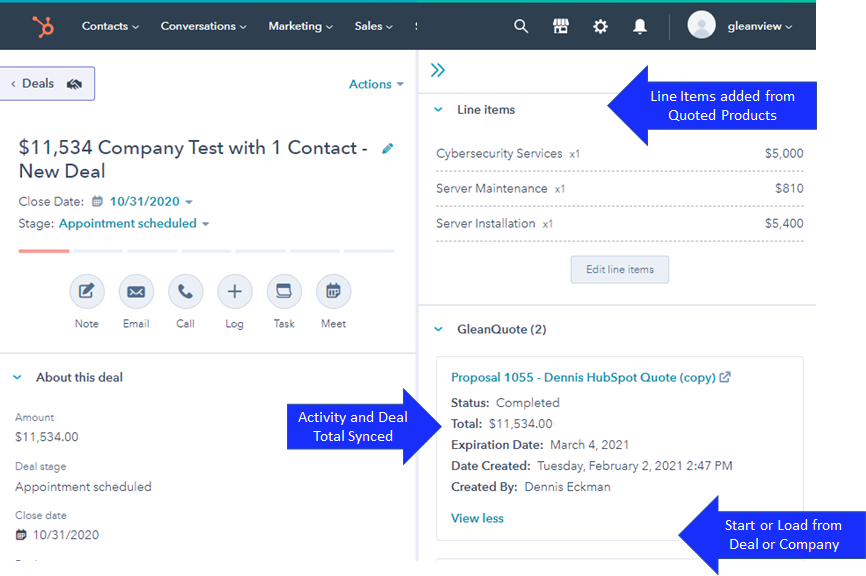Click the gleanview user avatar

701,25
